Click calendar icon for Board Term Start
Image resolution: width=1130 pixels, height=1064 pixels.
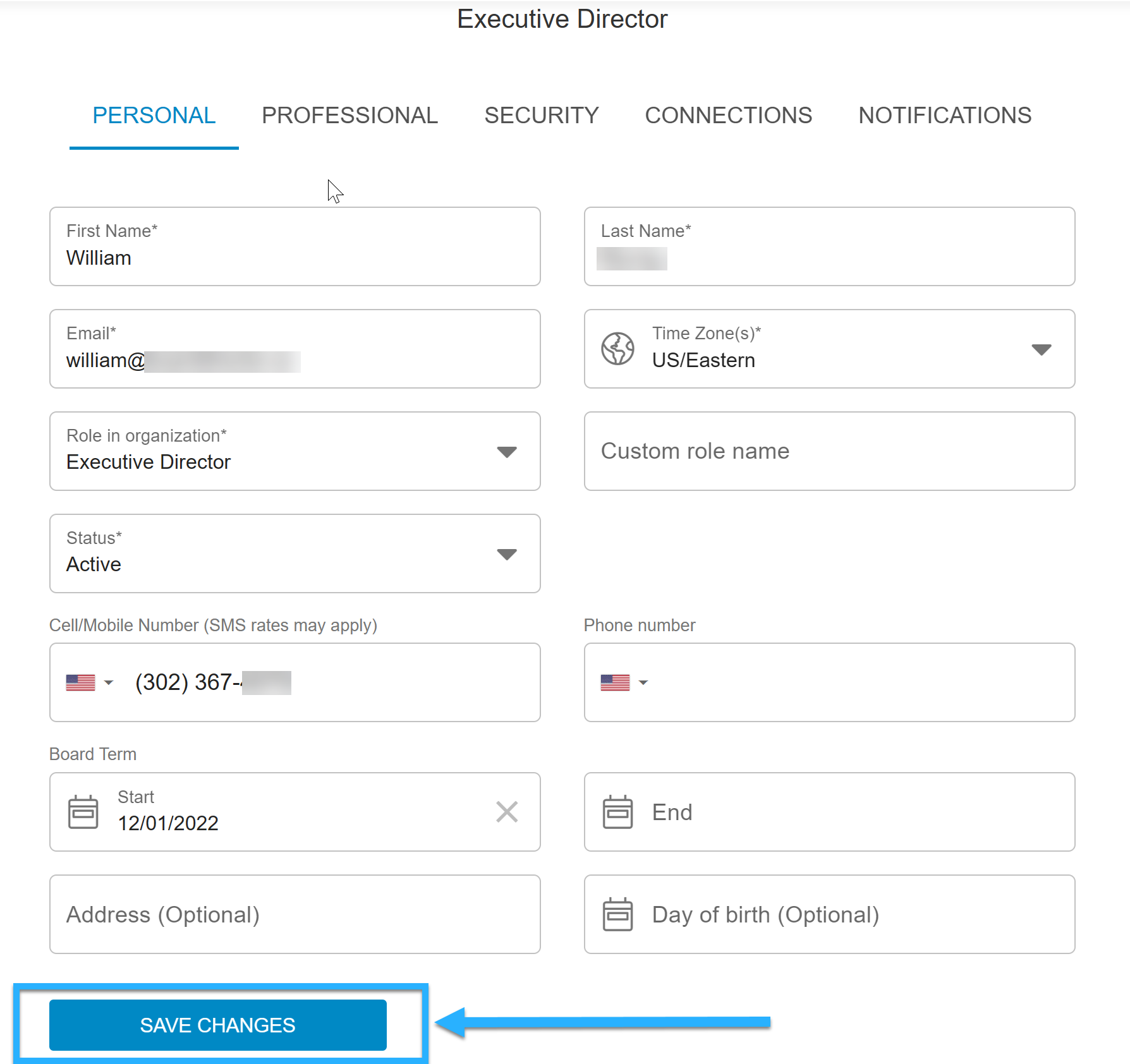[83, 812]
